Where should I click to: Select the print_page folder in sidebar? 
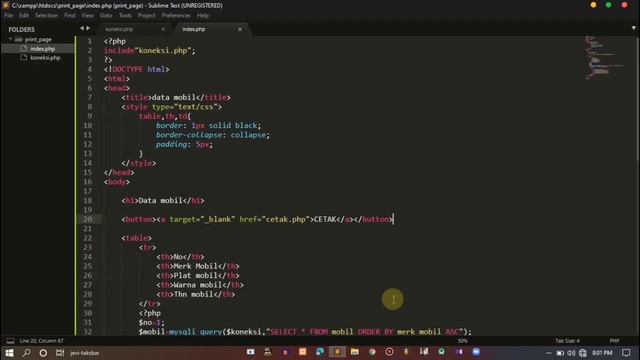coord(38,40)
